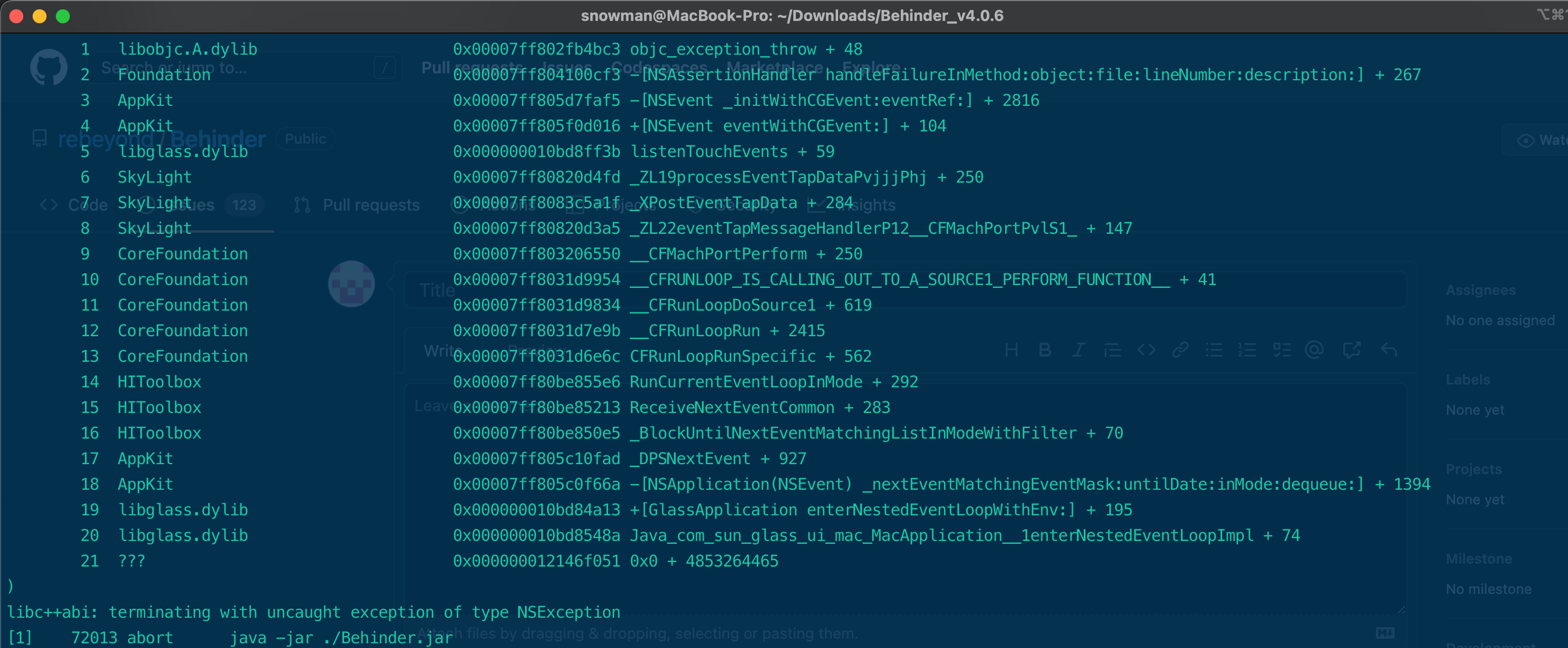Image resolution: width=1568 pixels, height=648 pixels.
Task: Create a bulleted list
Action: coord(1214,350)
